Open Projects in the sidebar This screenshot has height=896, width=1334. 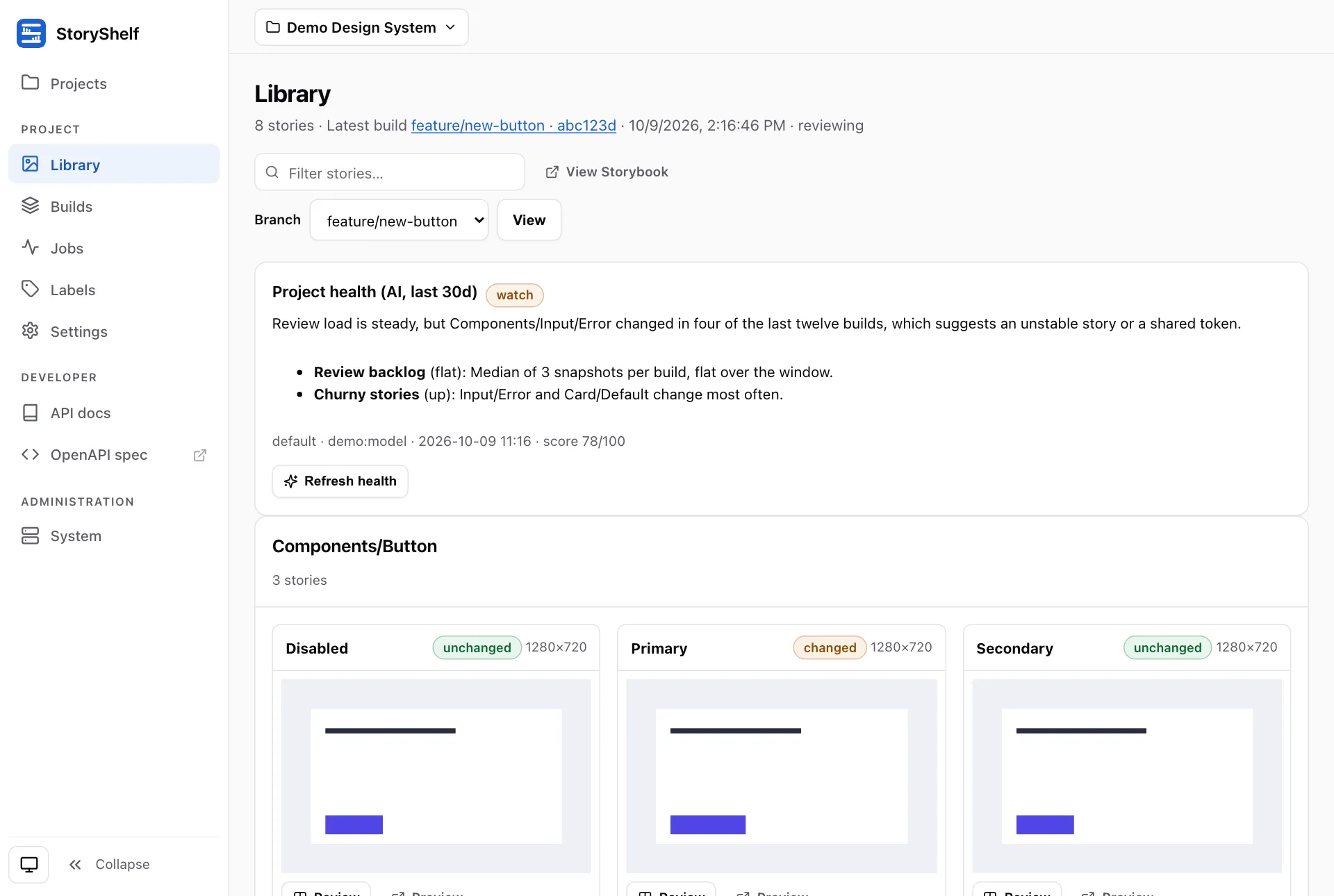[114, 83]
